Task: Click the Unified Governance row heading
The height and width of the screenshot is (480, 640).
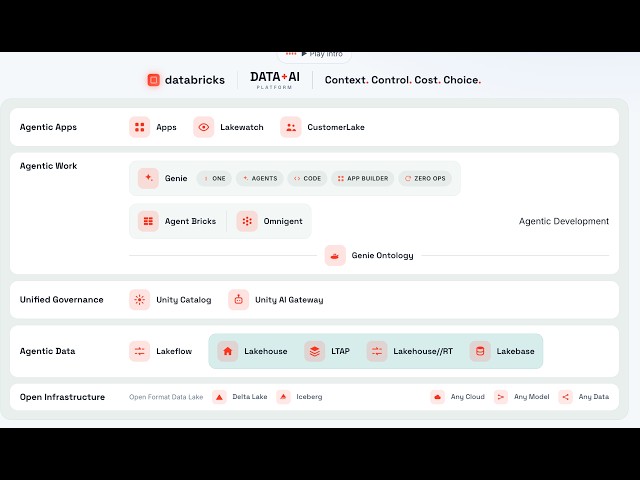Action: coord(62,300)
